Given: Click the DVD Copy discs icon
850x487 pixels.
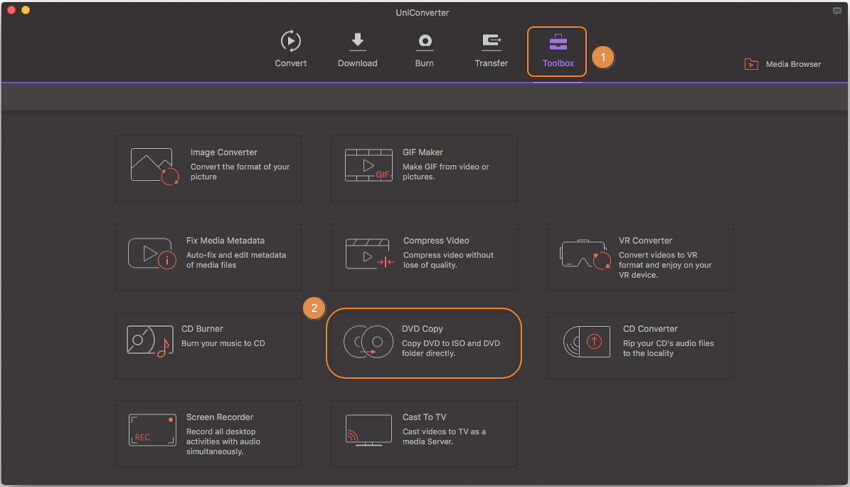Looking at the screenshot, I should pos(369,342).
